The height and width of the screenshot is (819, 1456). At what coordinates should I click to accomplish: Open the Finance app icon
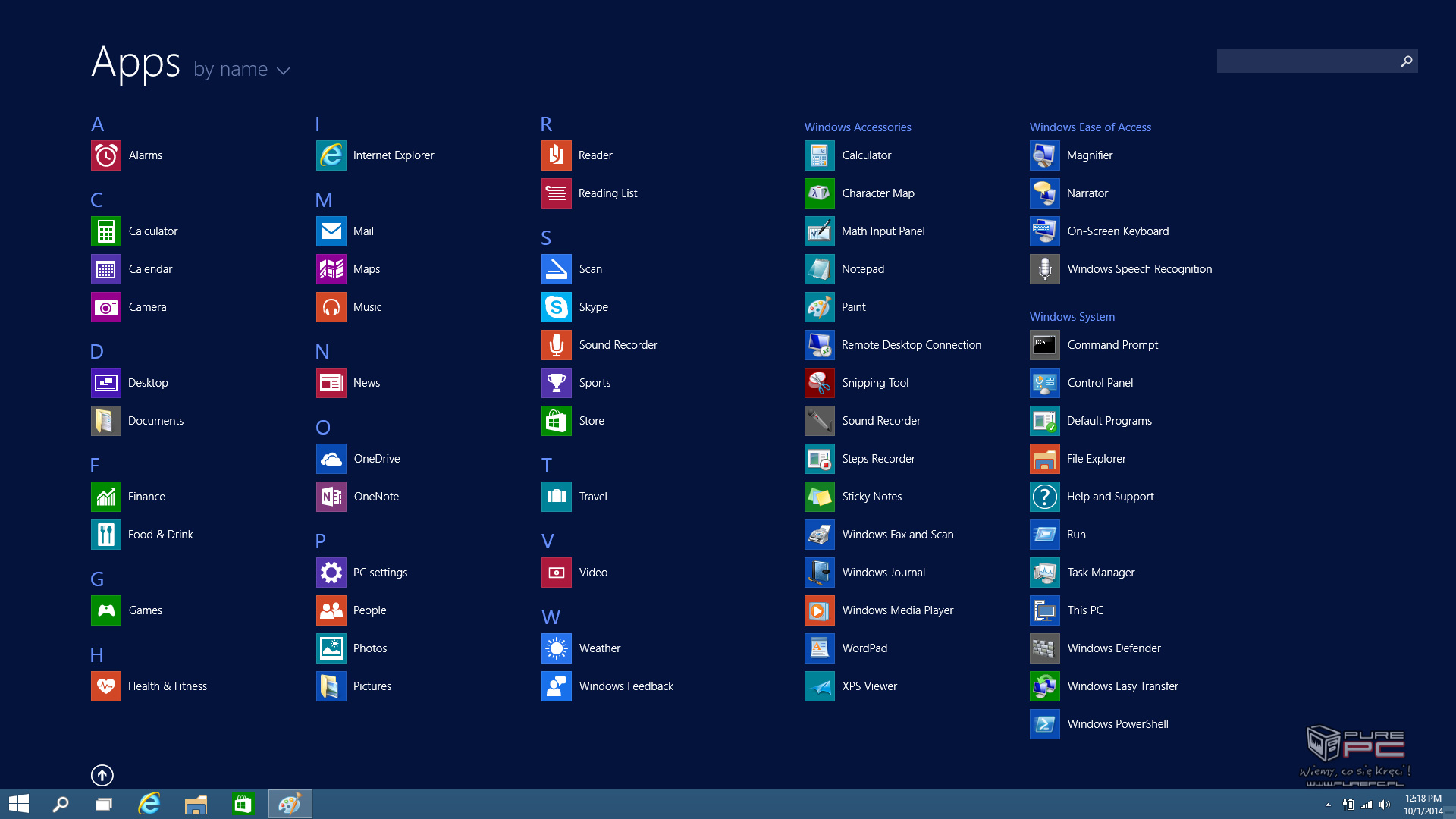coord(106,497)
